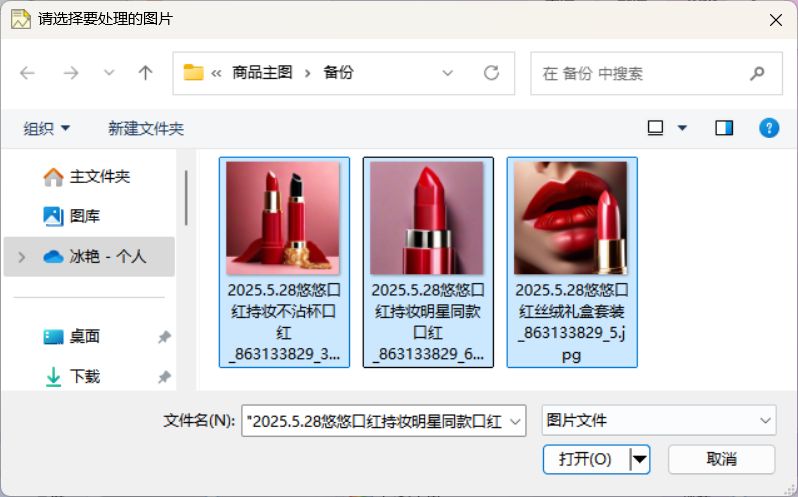Image resolution: width=798 pixels, height=497 pixels.
Task: Click the dialog title icon
Action: click(21, 19)
